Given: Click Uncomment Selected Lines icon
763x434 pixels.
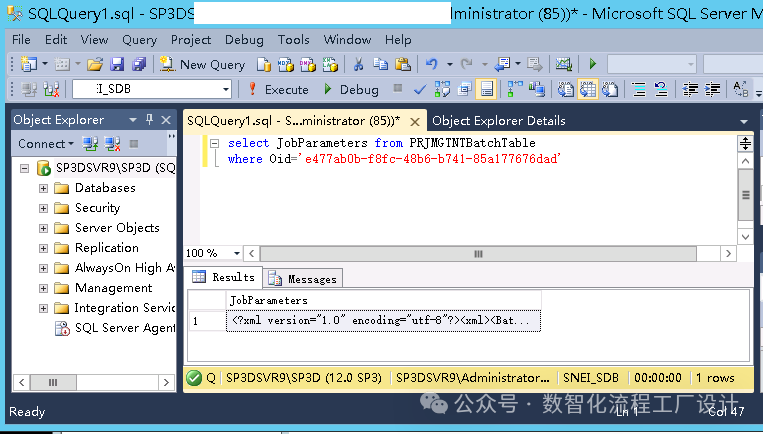Looking at the screenshot, I should tap(660, 90).
